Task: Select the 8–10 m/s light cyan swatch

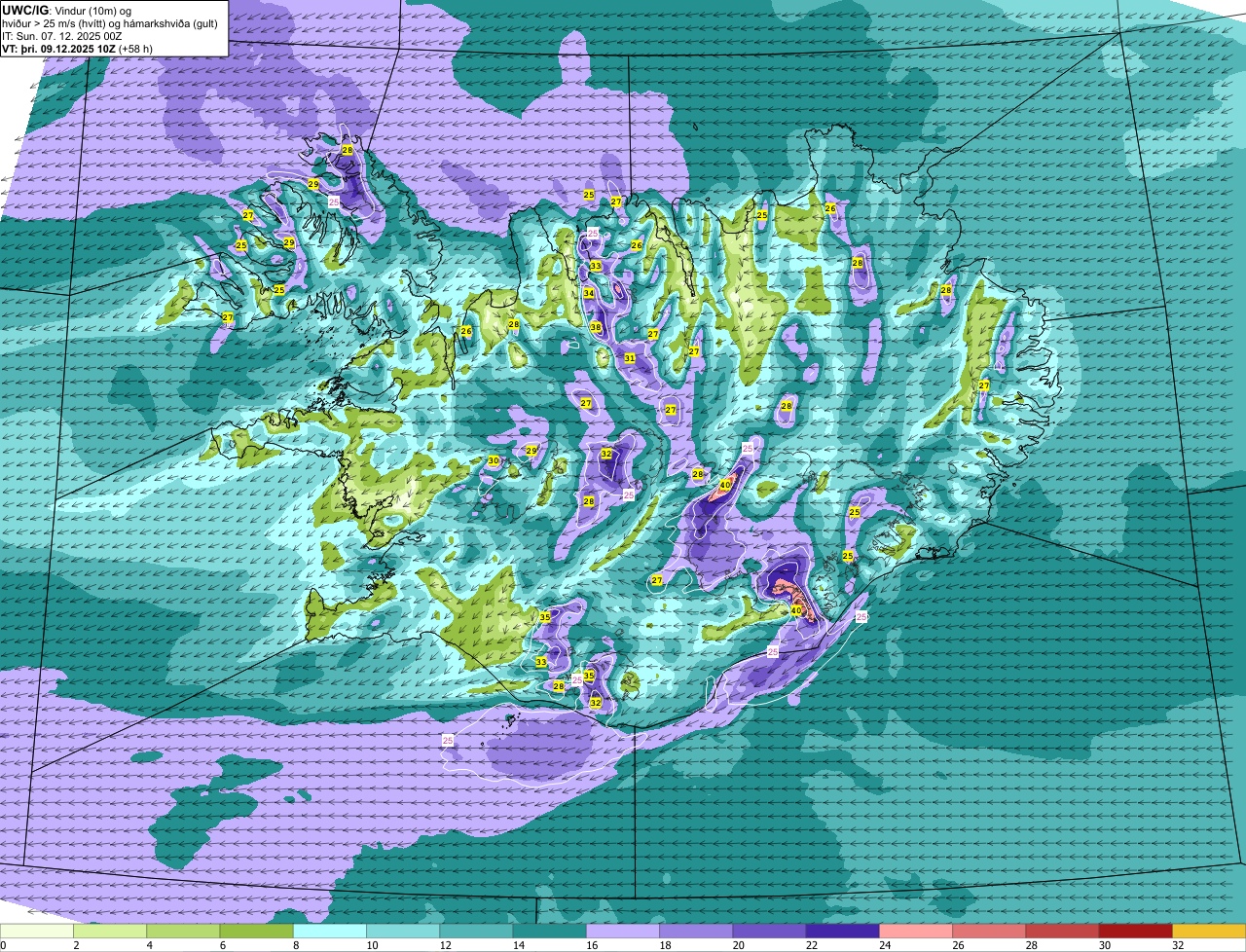Action: pos(330,932)
